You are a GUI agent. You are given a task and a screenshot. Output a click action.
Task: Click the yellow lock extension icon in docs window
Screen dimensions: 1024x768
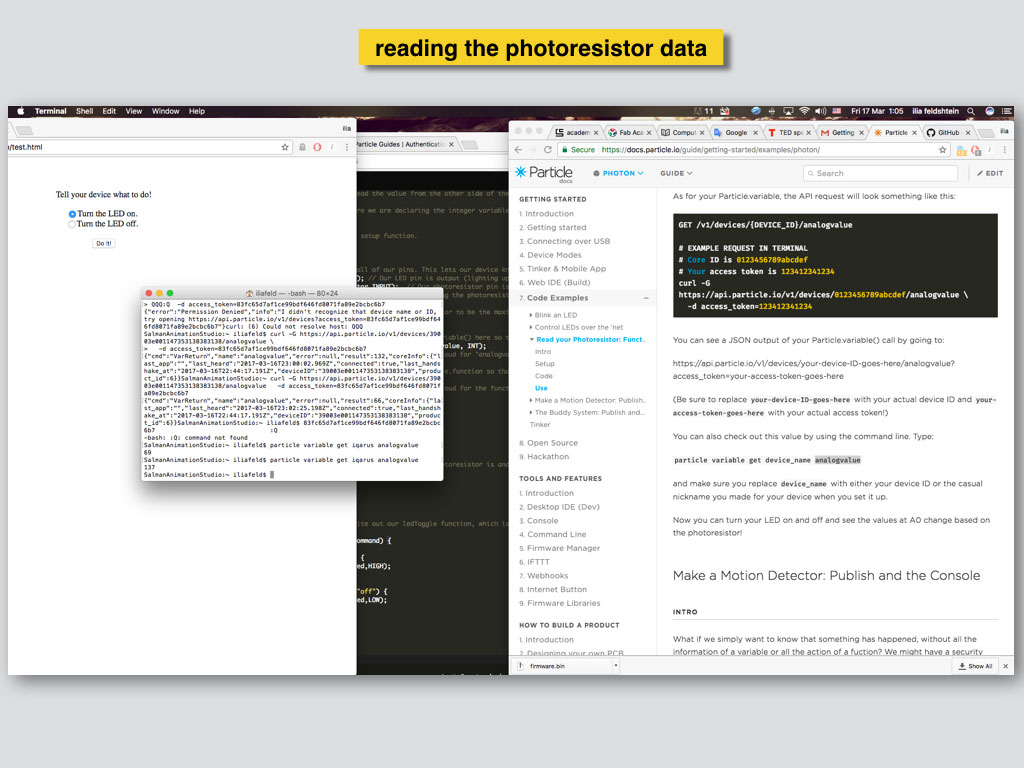point(961,150)
